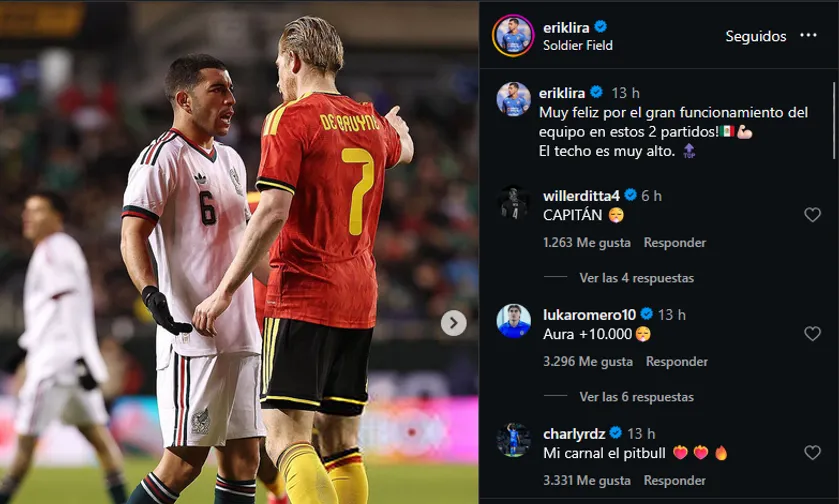The height and width of the screenshot is (504, 839).
Task: View the 3.331 Me gusta likes list
Action: click(586, 480)
